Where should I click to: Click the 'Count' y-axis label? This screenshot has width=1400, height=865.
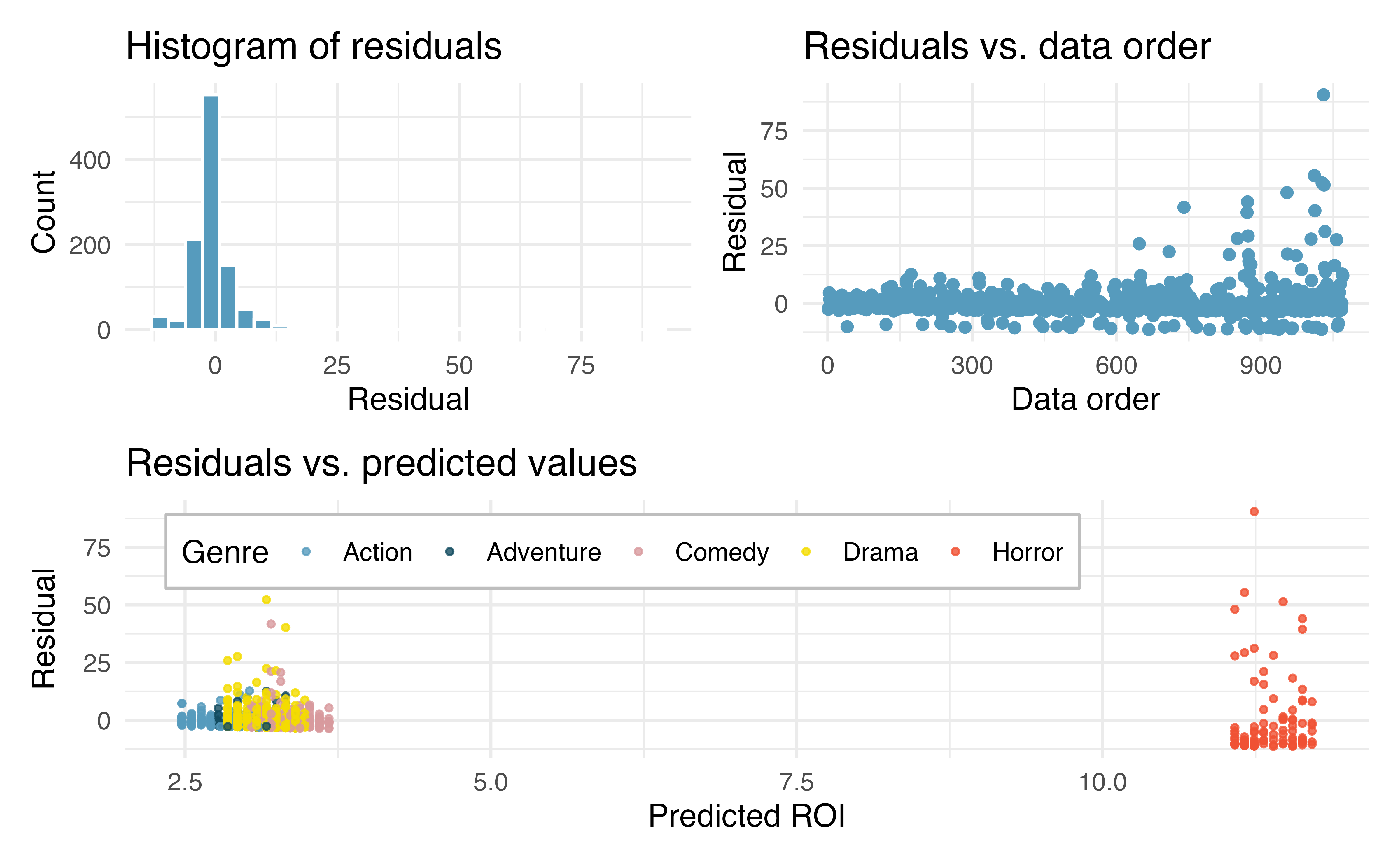coord(43,212)
